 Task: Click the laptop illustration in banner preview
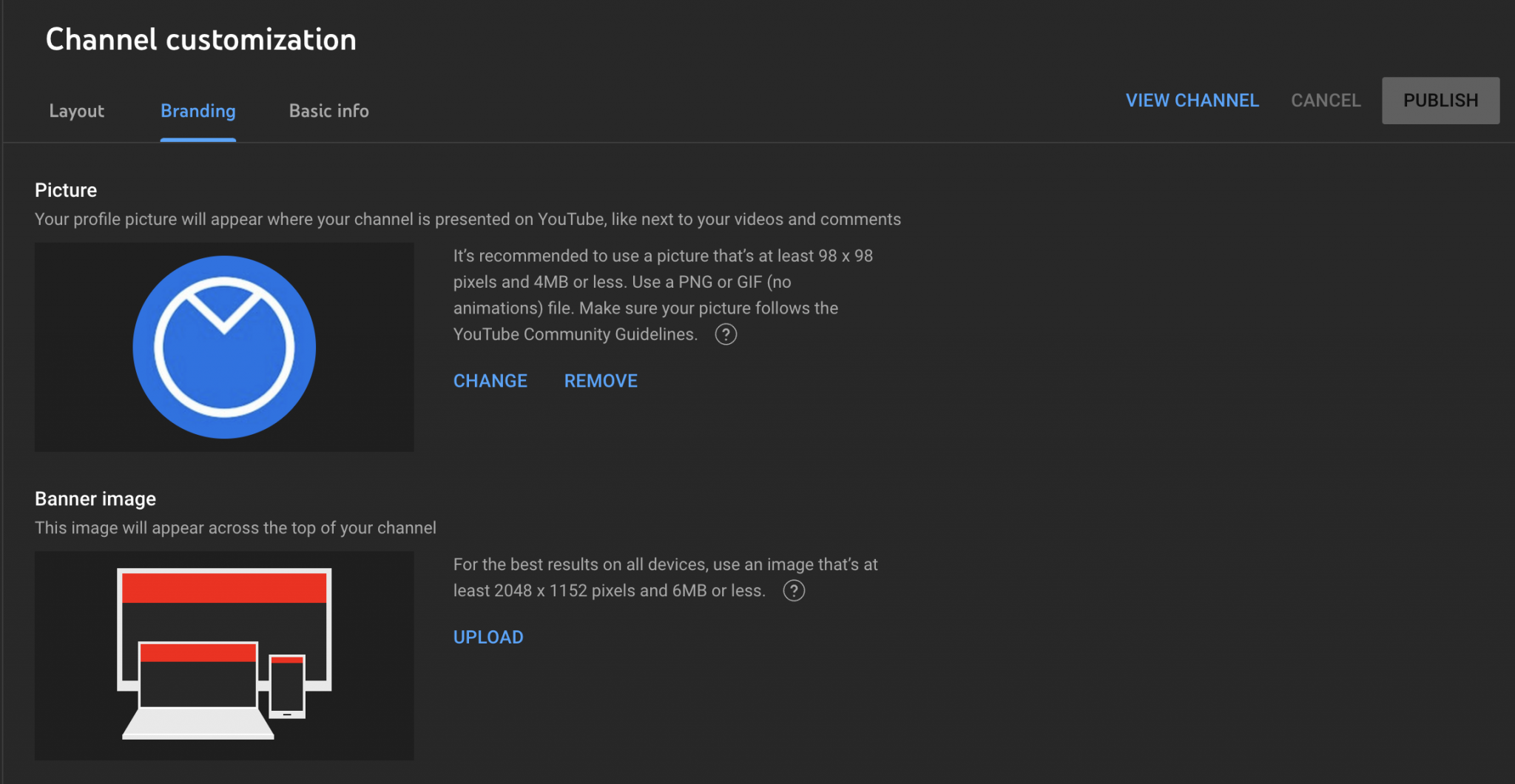198,688
